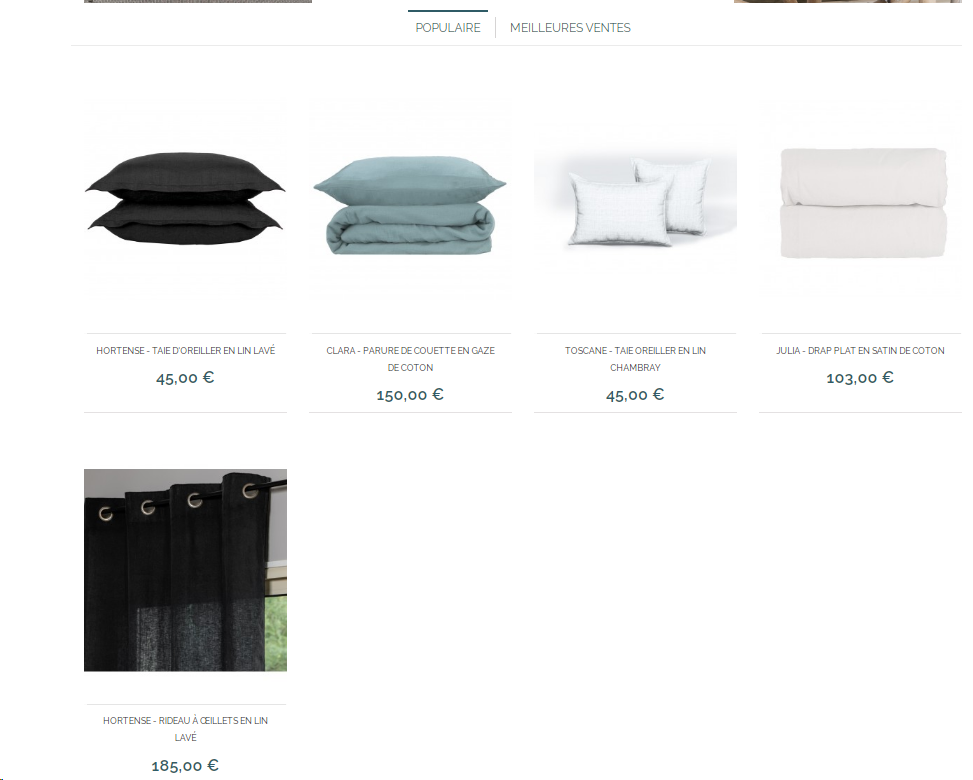Go to Julia - Drap plat en satin de coton
The image size is (973, 780).
click(x=860, y=351)
